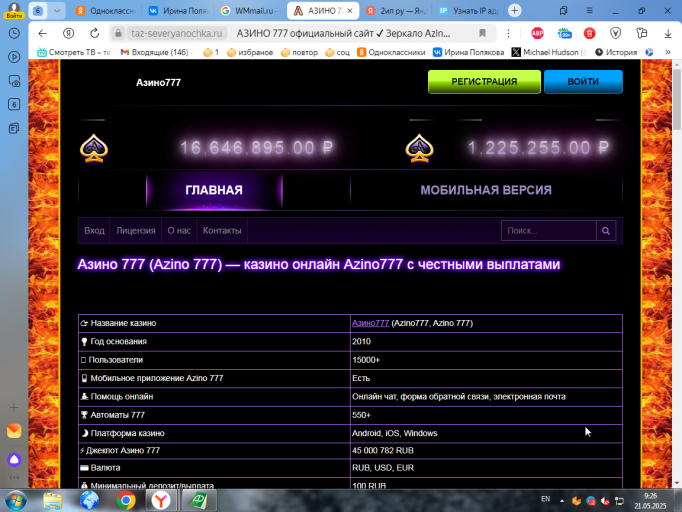Switch to the Ирина Поля VK tab
Image resolution: width=682 pixels, height=512 pixels.
(179, 11)
